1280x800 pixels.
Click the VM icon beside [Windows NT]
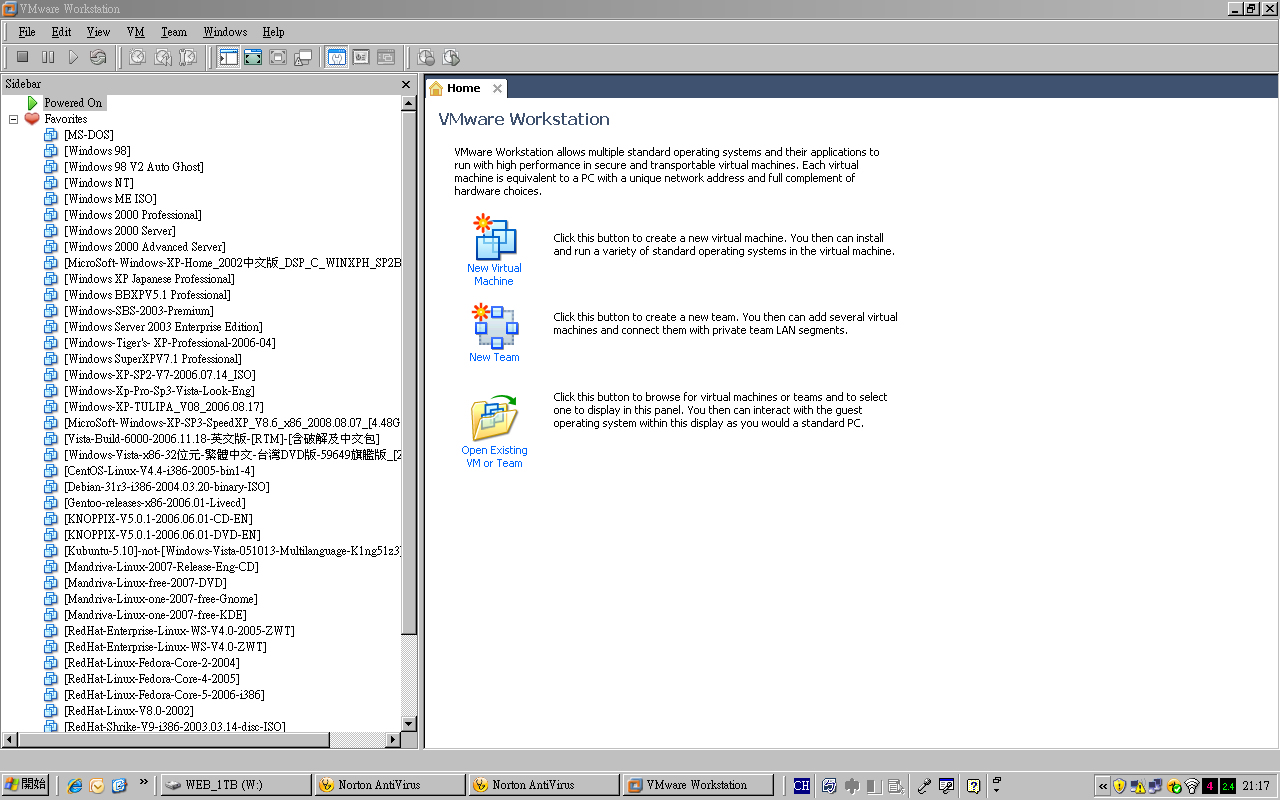pos(51,182)
